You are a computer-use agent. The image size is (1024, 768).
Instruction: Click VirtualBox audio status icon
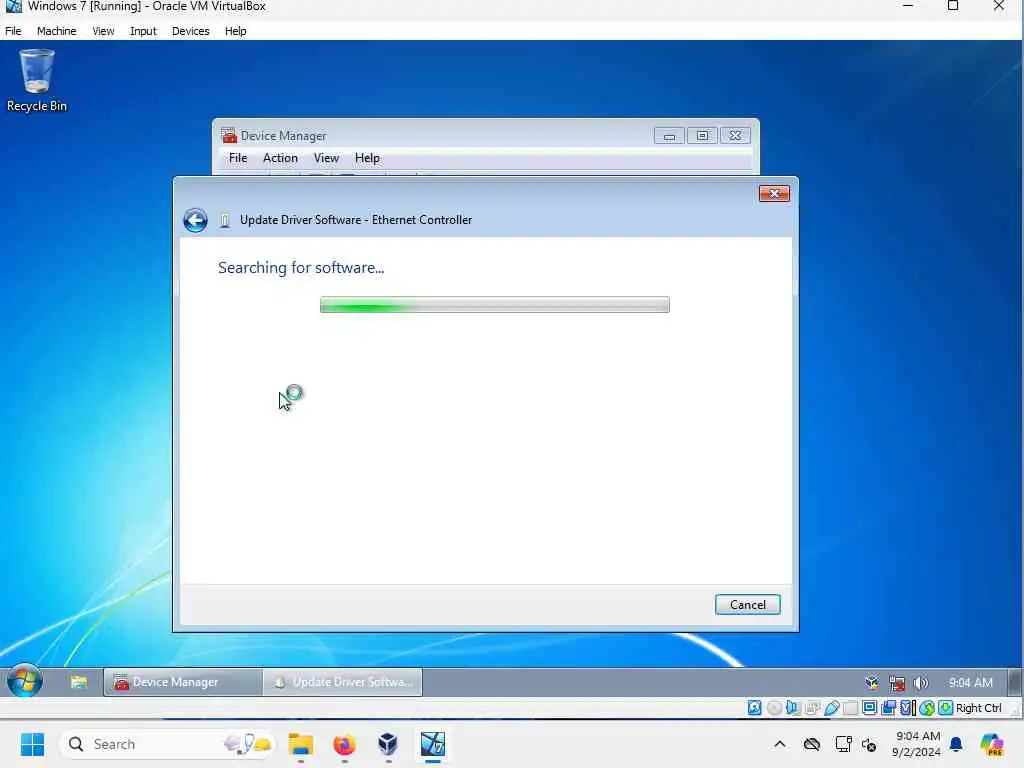793,708
